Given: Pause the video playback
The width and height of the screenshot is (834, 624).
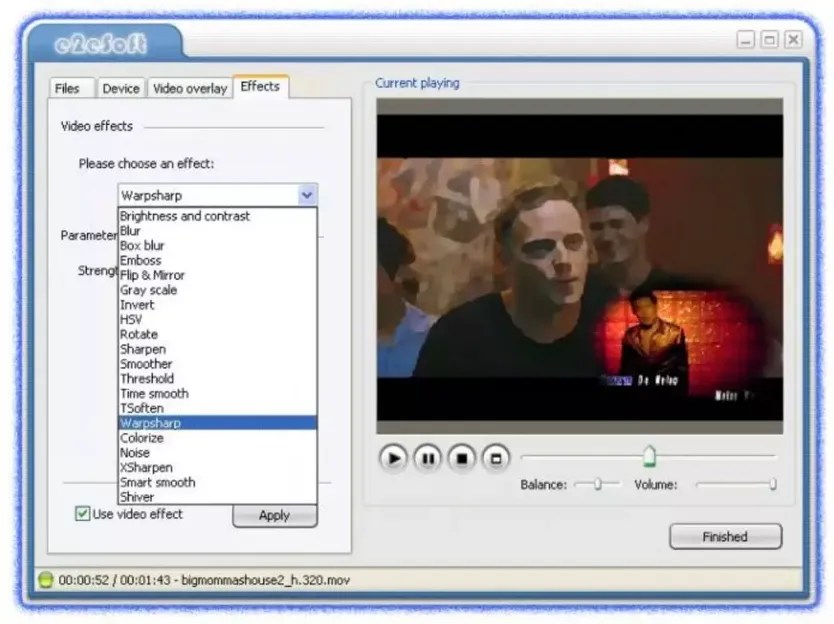Looking at the screenshot, I should point(427,458).
